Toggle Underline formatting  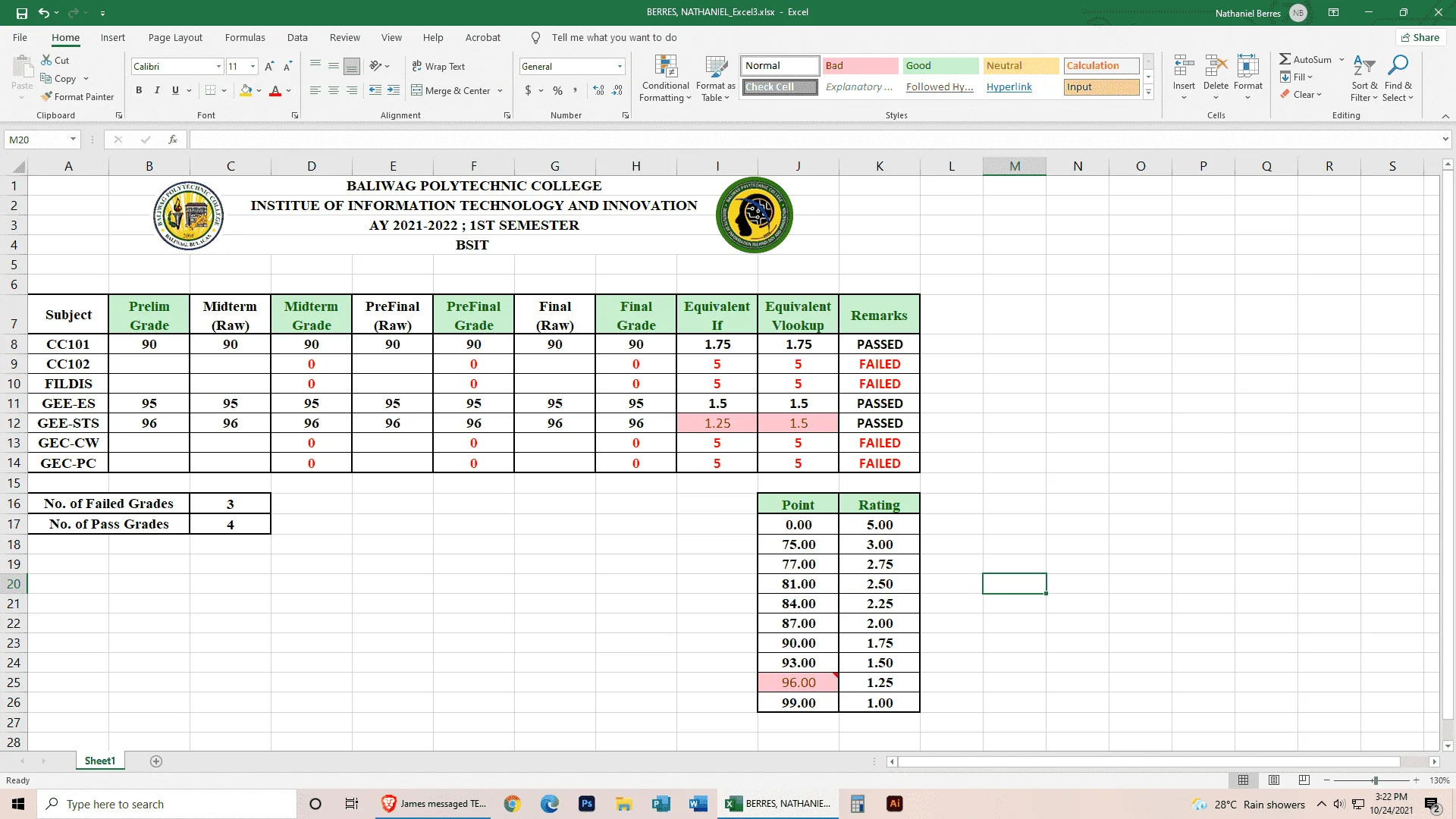[175, 90]
